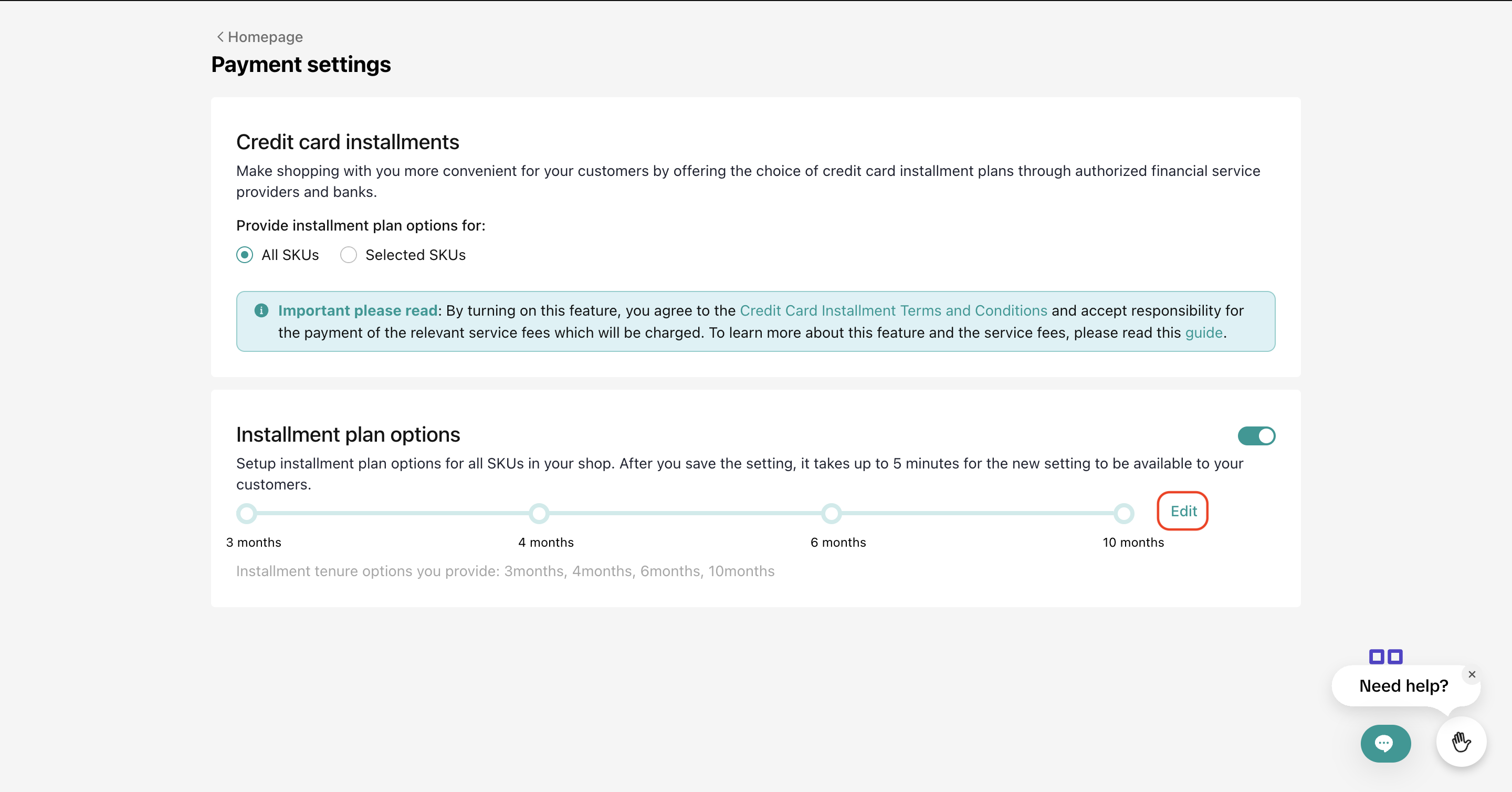
Task: Click Edit for installment plan options
Action: click(x=1183, y=512)
